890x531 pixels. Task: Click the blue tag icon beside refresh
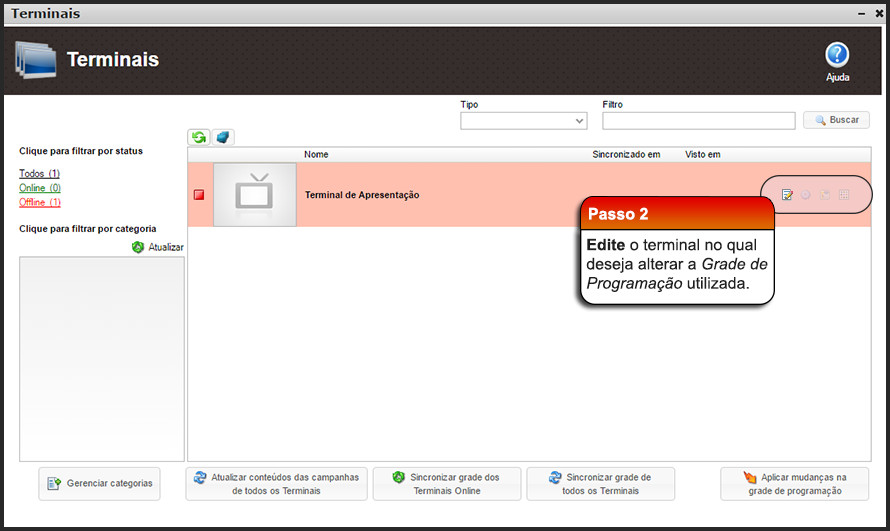(222, 137)
